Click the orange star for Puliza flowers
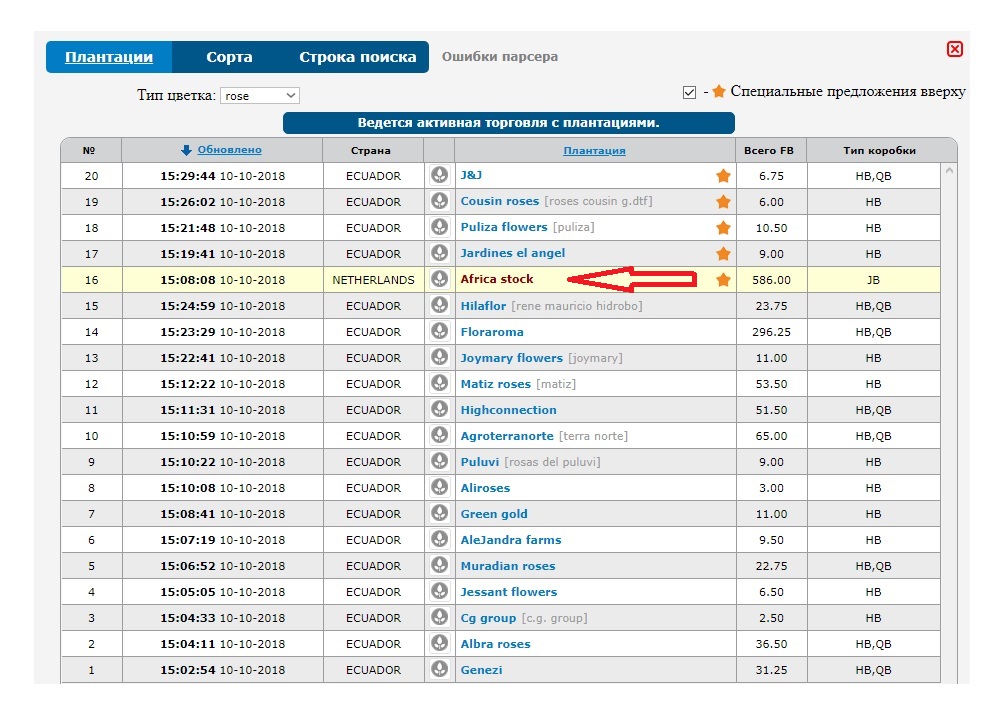Viewport: 1008px width, 727px height. (x=723, y=228)
